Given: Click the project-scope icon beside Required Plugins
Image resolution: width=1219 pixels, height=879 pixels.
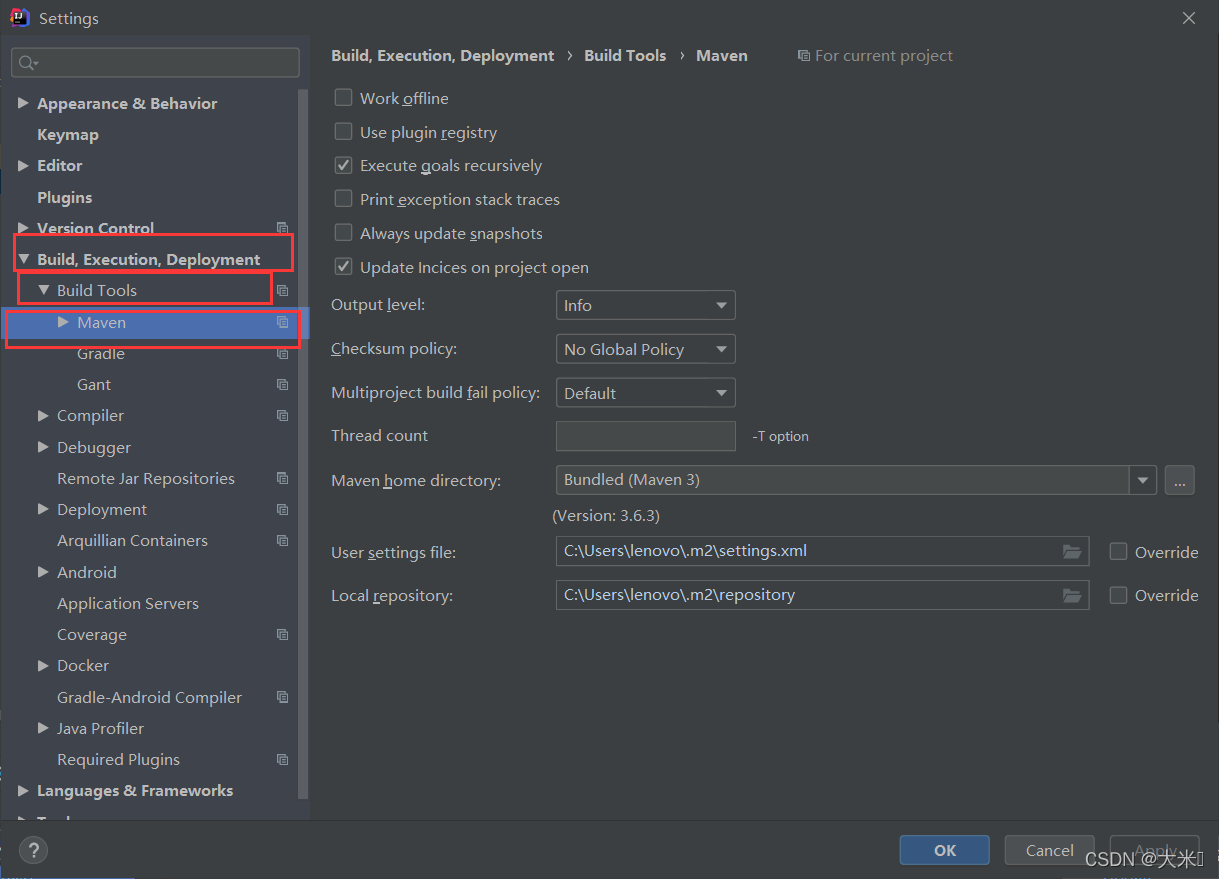Looking at the screenshot, I should pos(283,759).
